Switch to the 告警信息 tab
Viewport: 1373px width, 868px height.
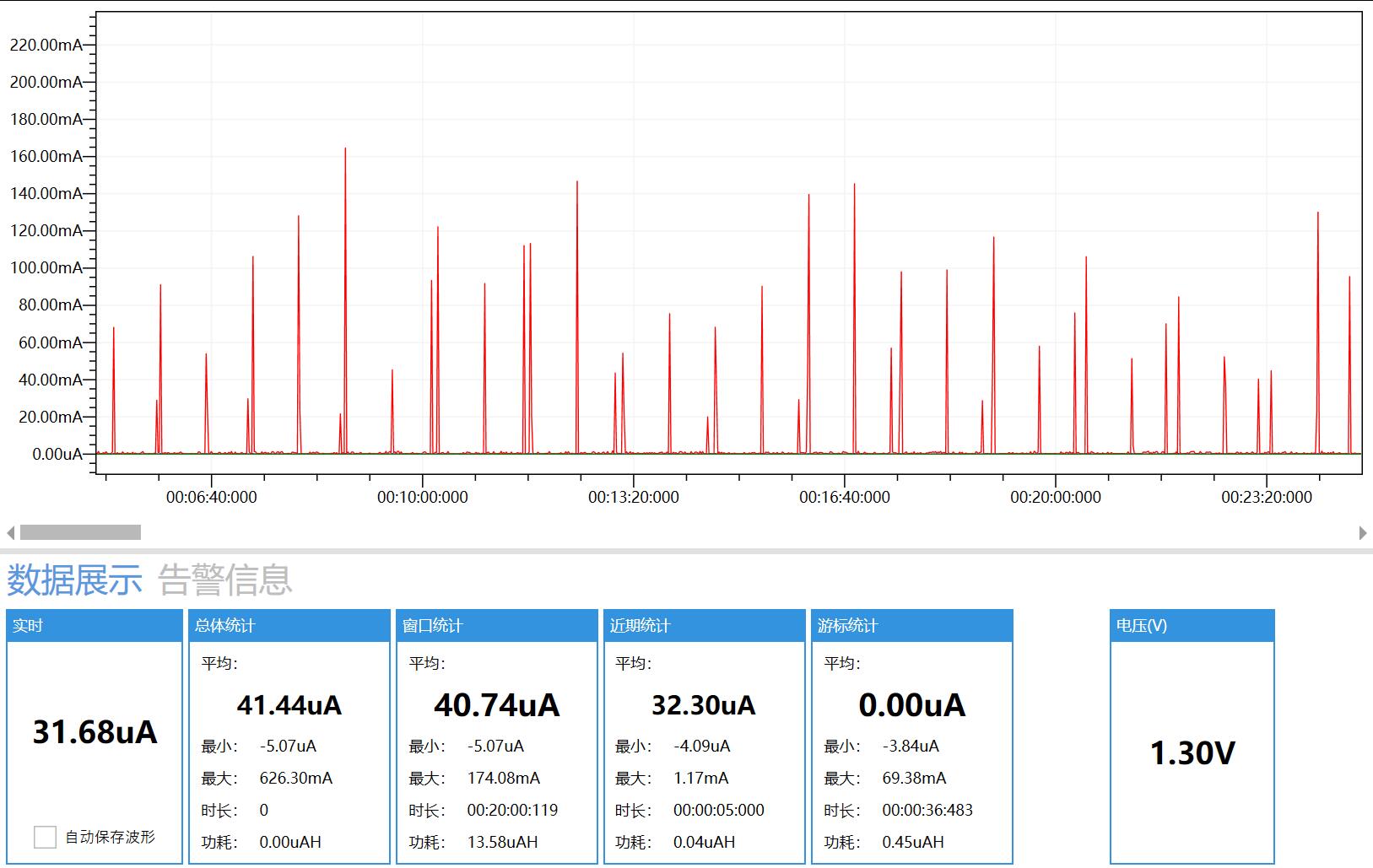(x=224, y=580)
